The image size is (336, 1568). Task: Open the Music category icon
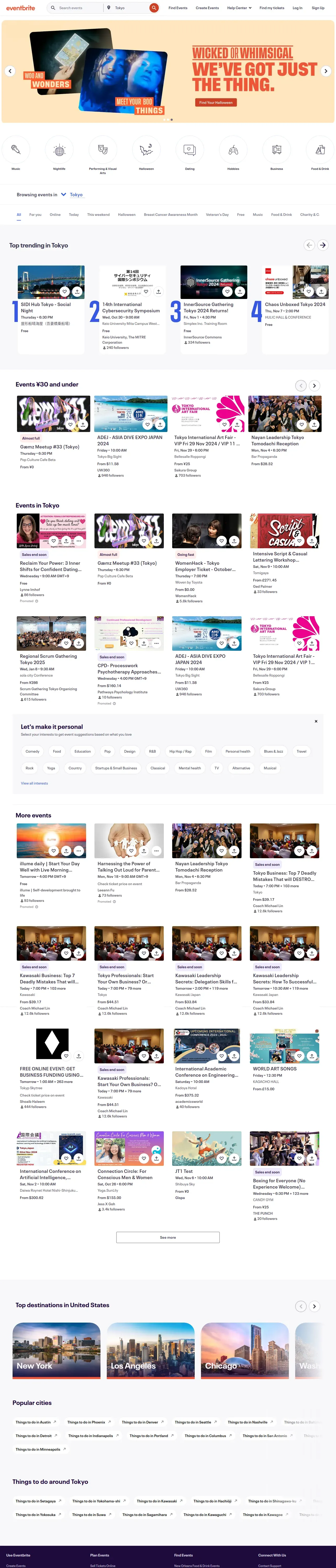(x=16, y=149)
